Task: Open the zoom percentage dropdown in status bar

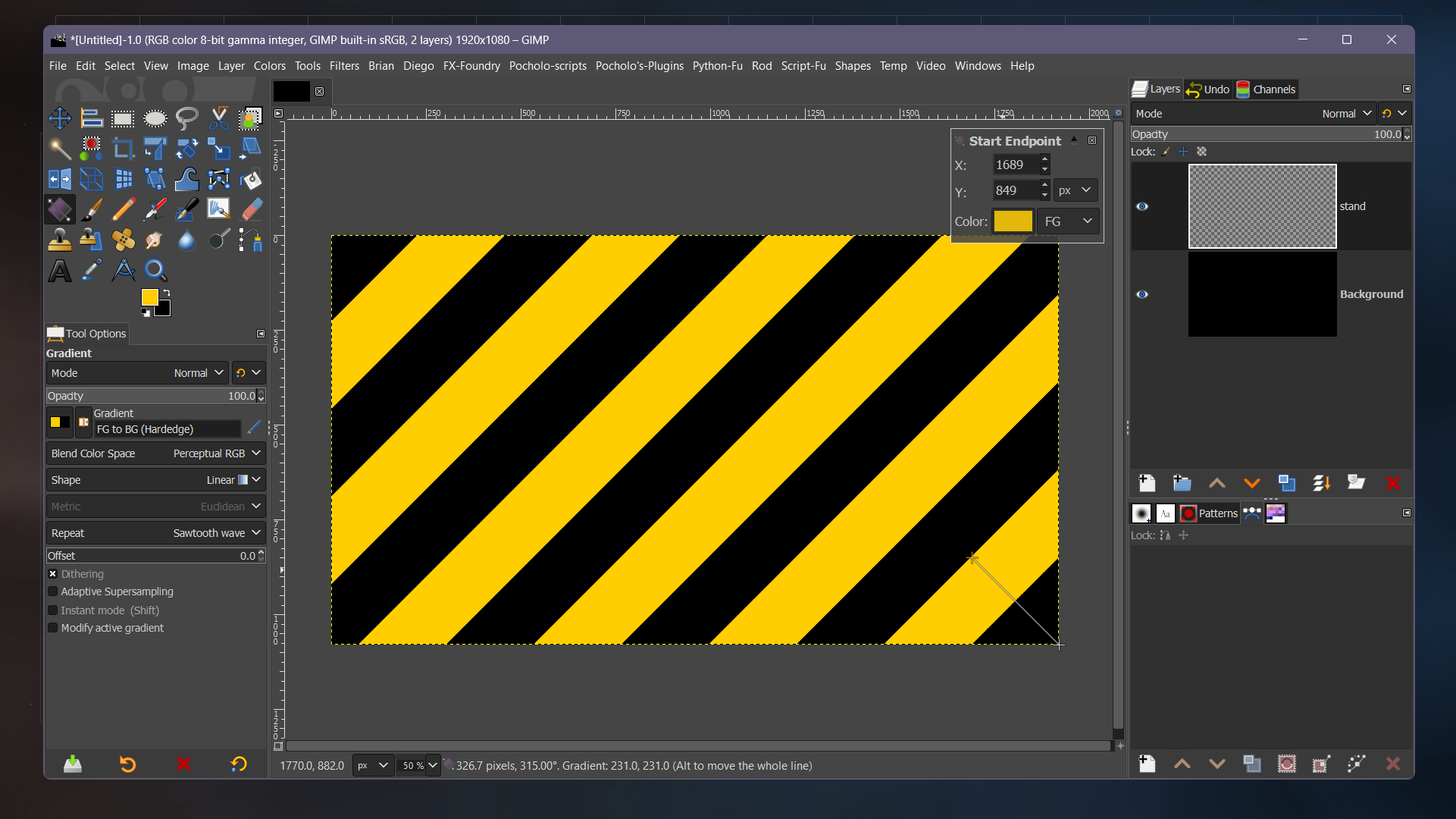Action: 433,766
